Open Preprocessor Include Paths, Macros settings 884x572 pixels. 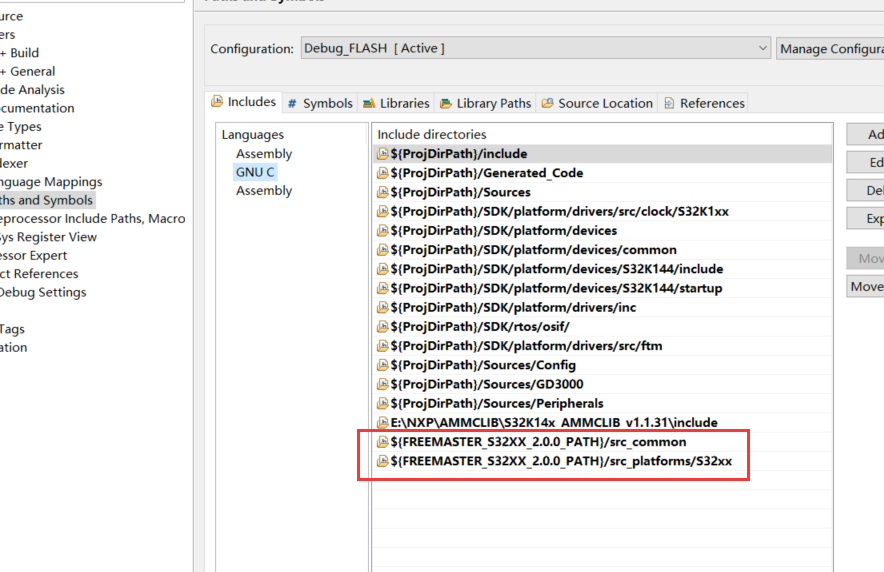point(92,219)
